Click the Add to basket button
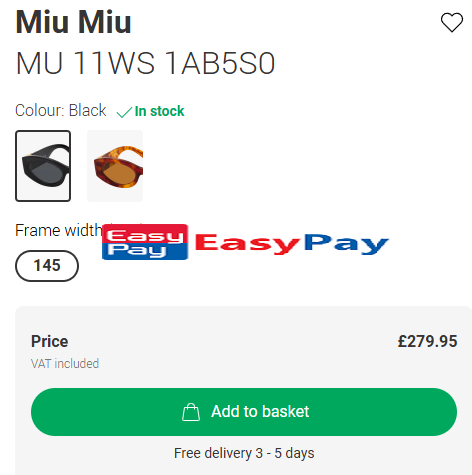Image resolution: width=472 pixels, height=475 pixels. pos(244,412)
